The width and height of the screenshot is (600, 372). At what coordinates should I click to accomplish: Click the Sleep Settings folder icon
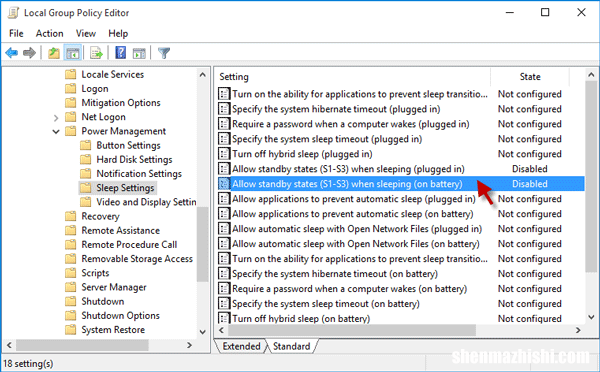click(x=85, y=188)
